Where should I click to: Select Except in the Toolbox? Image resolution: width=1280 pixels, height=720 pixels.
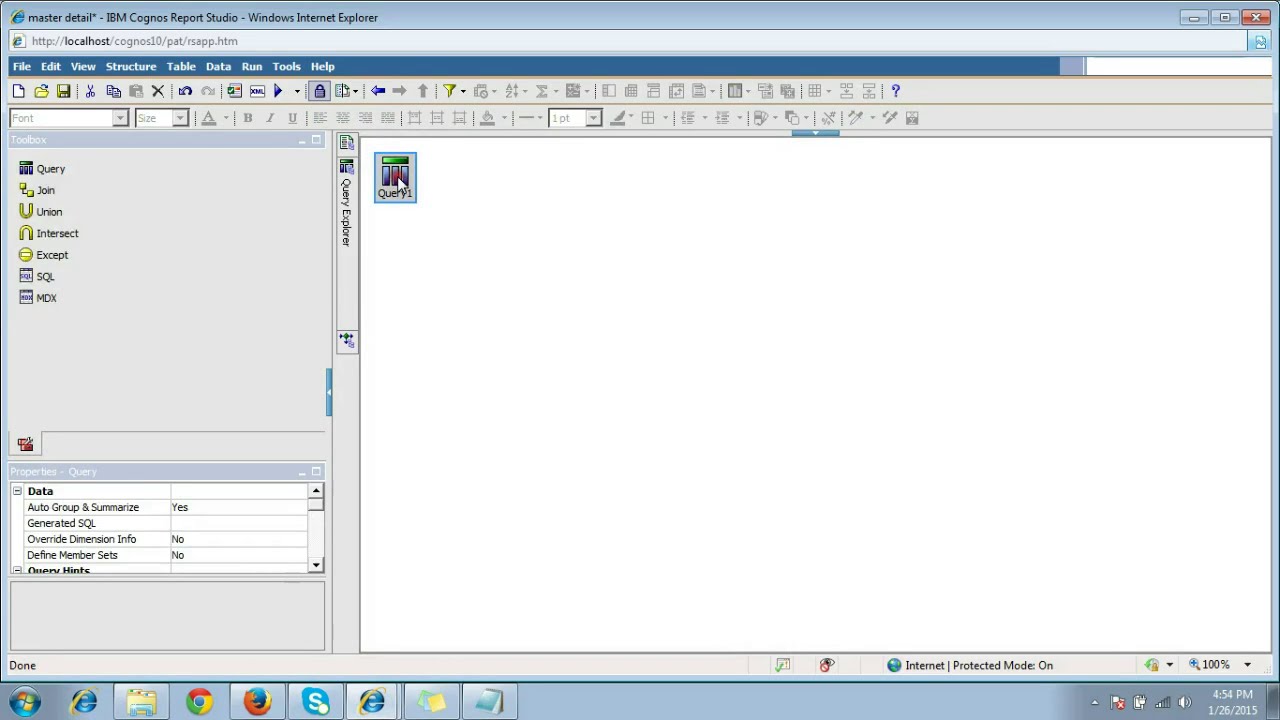pyautogui.click(x=44, y=255)
